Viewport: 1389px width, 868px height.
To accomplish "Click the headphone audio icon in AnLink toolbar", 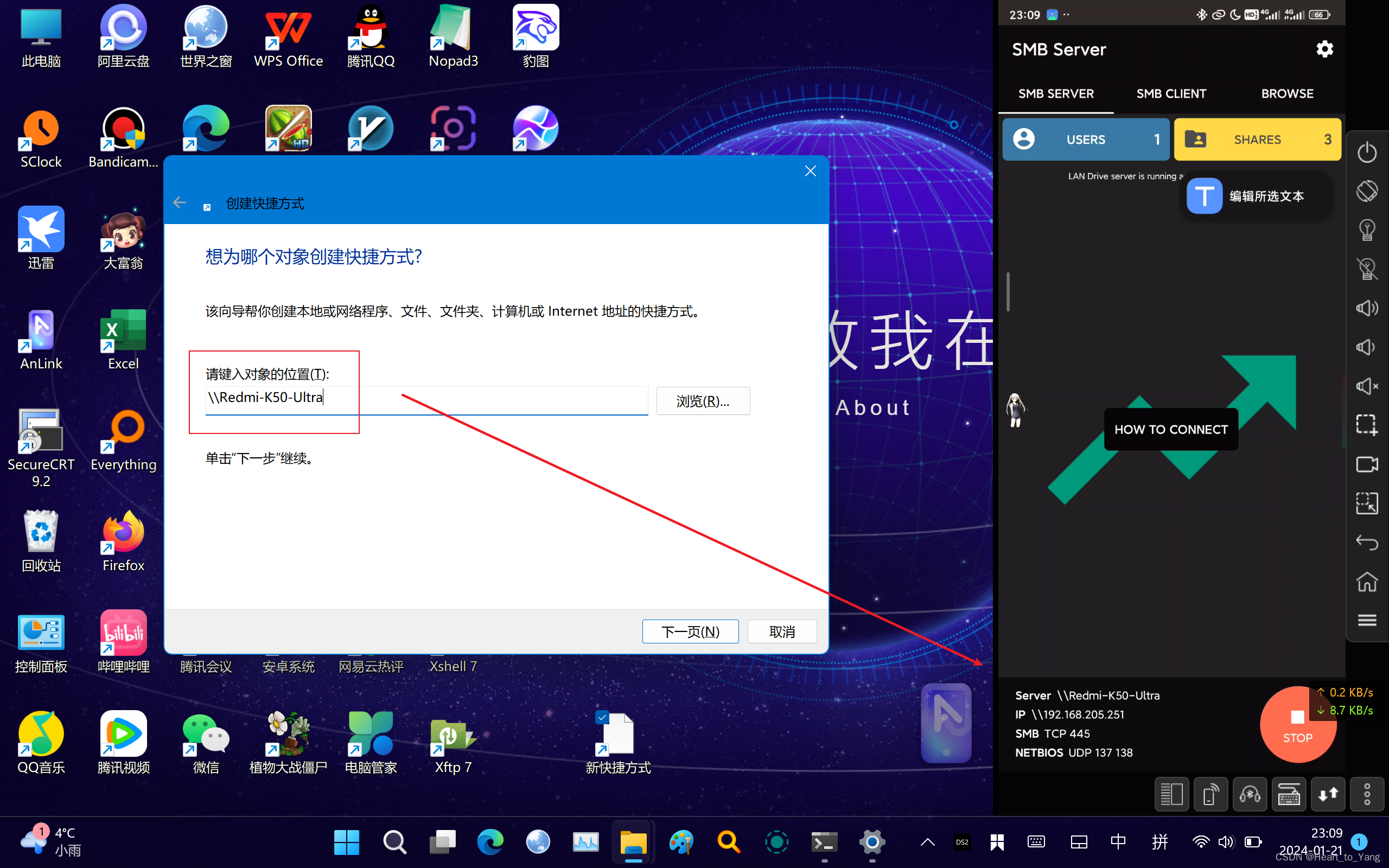I will (x=1250, y=795).
